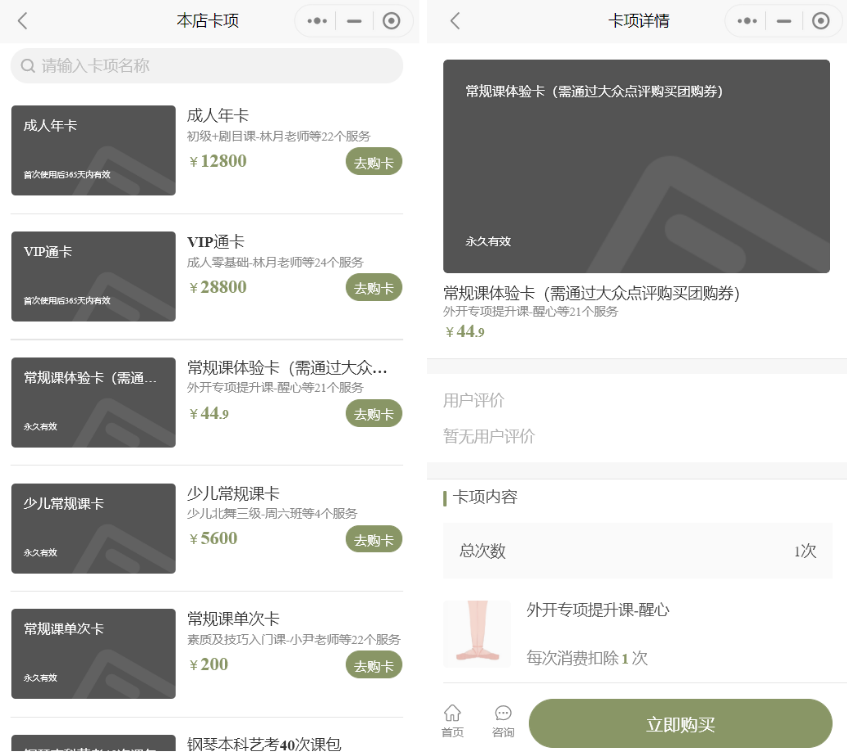Click 钢琴本科艺考40次课包 title

[x=264, y=744]
